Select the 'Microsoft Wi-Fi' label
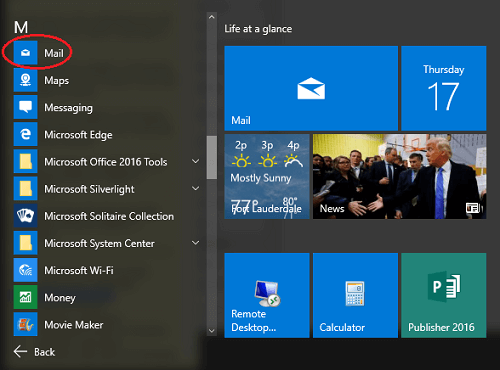The image size is (500, 370). (x=79, y=270)
